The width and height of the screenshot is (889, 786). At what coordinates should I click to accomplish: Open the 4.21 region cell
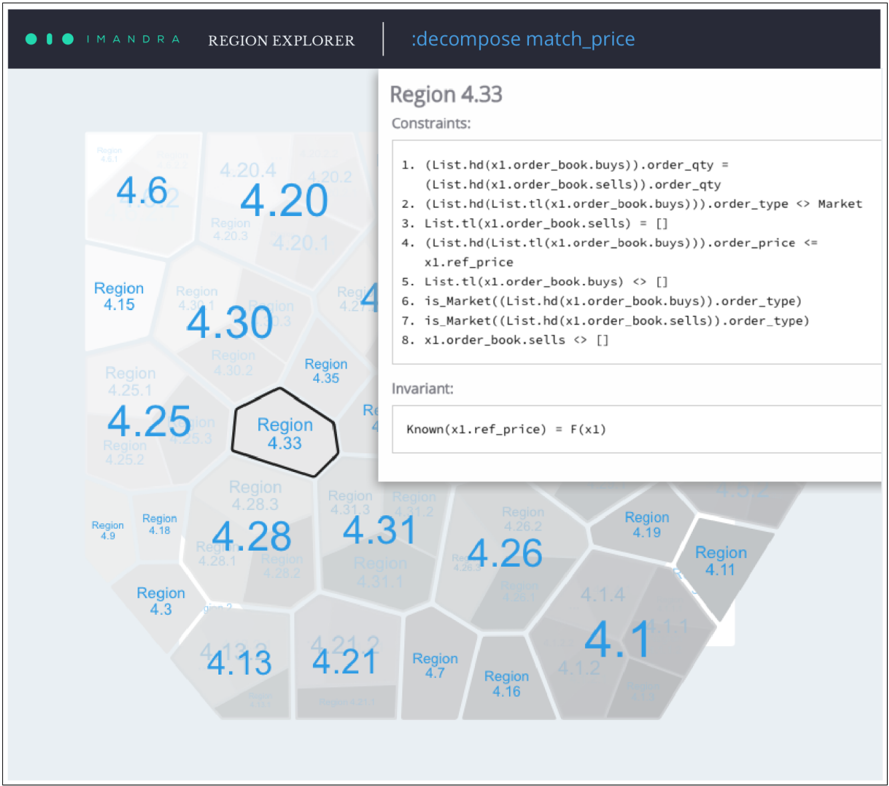tap(345, 662)
